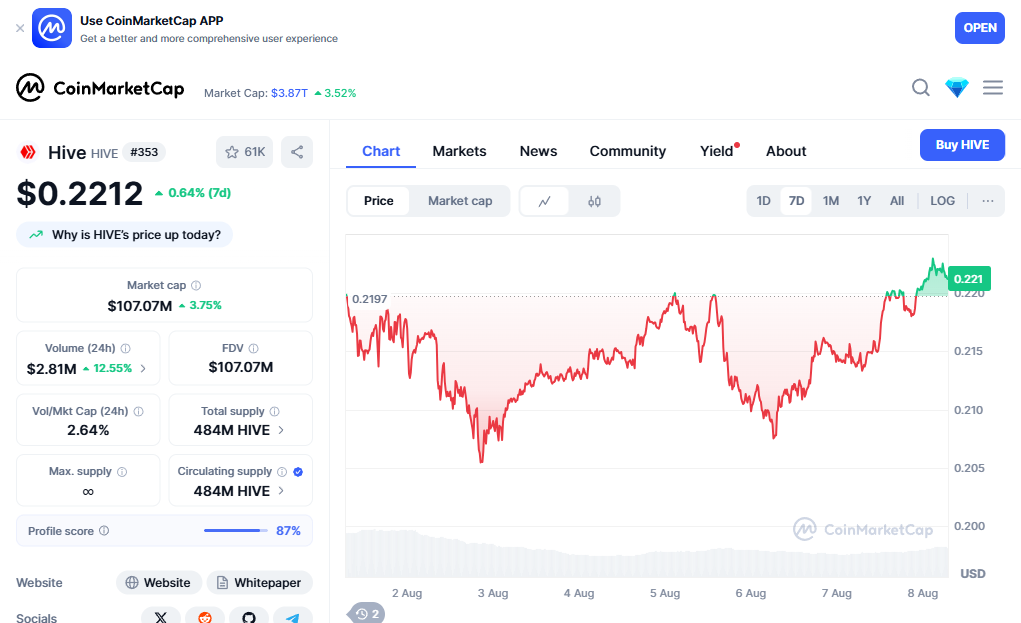Select the Price toggle option

pos(379,201)
